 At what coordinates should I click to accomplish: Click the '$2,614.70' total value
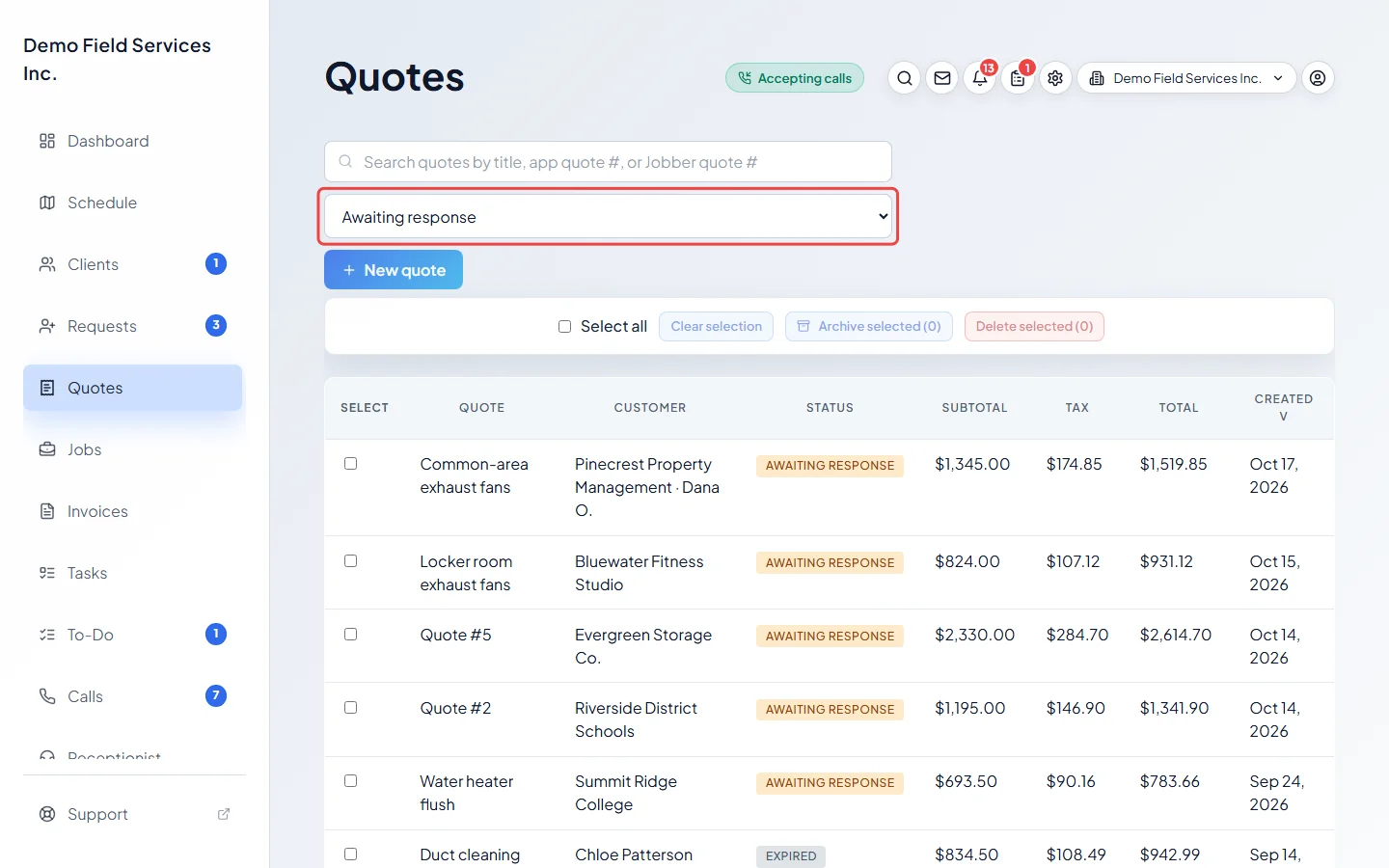(1176, 635)
